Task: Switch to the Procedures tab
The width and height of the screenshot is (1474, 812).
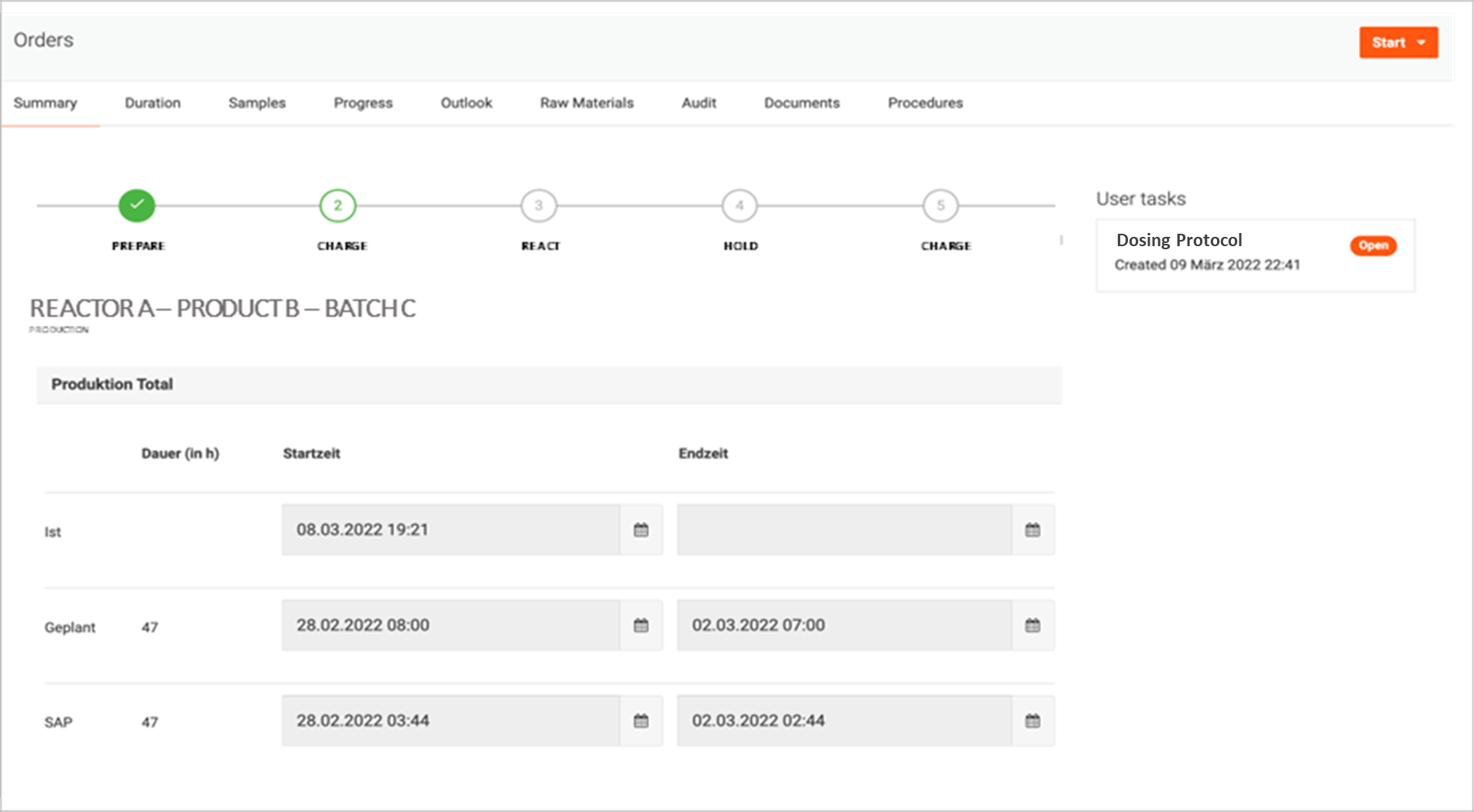Action: pyautogui.click(x=925, y=103)
